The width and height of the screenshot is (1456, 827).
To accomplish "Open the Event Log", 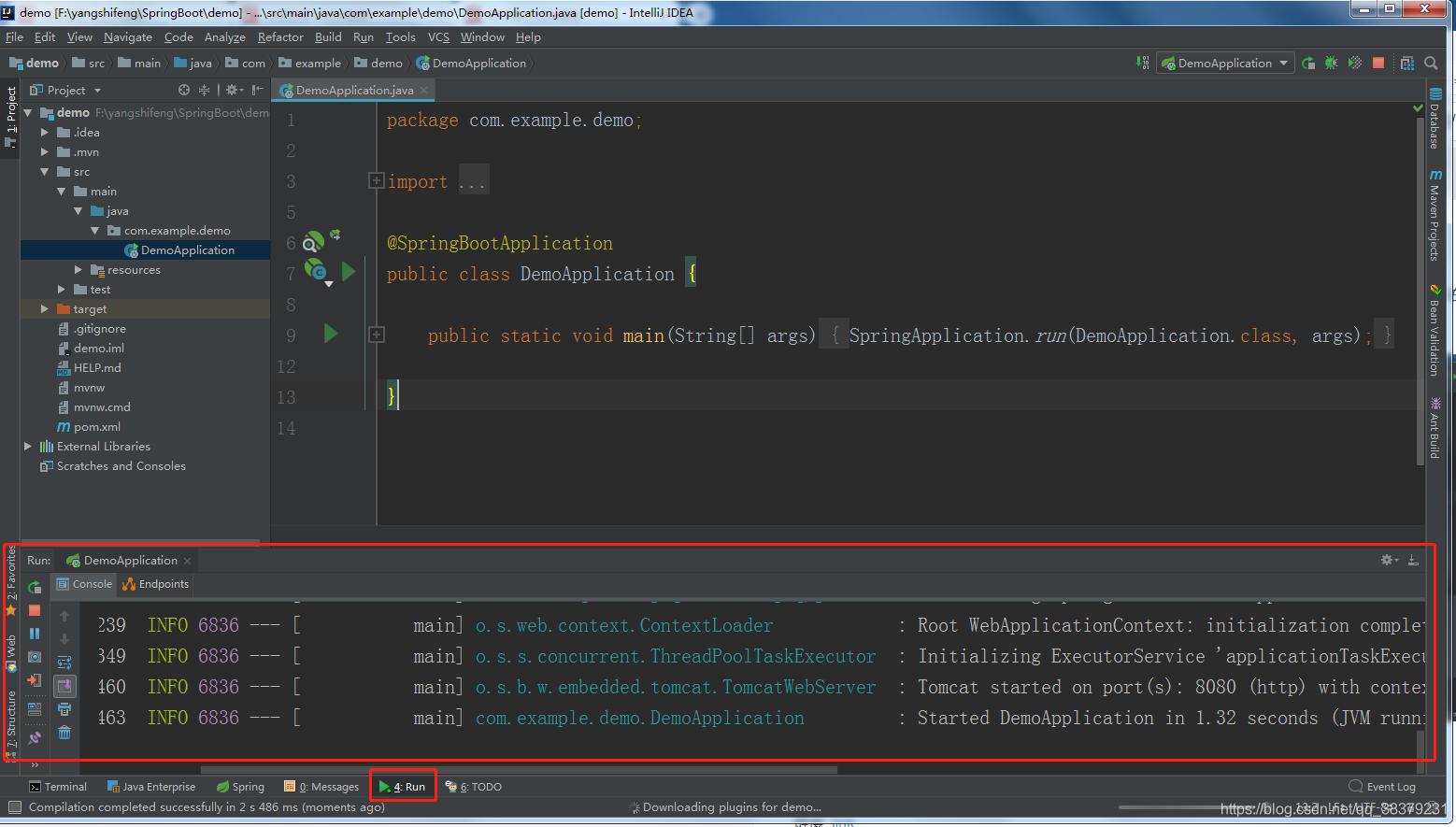I will (1382, 787).
